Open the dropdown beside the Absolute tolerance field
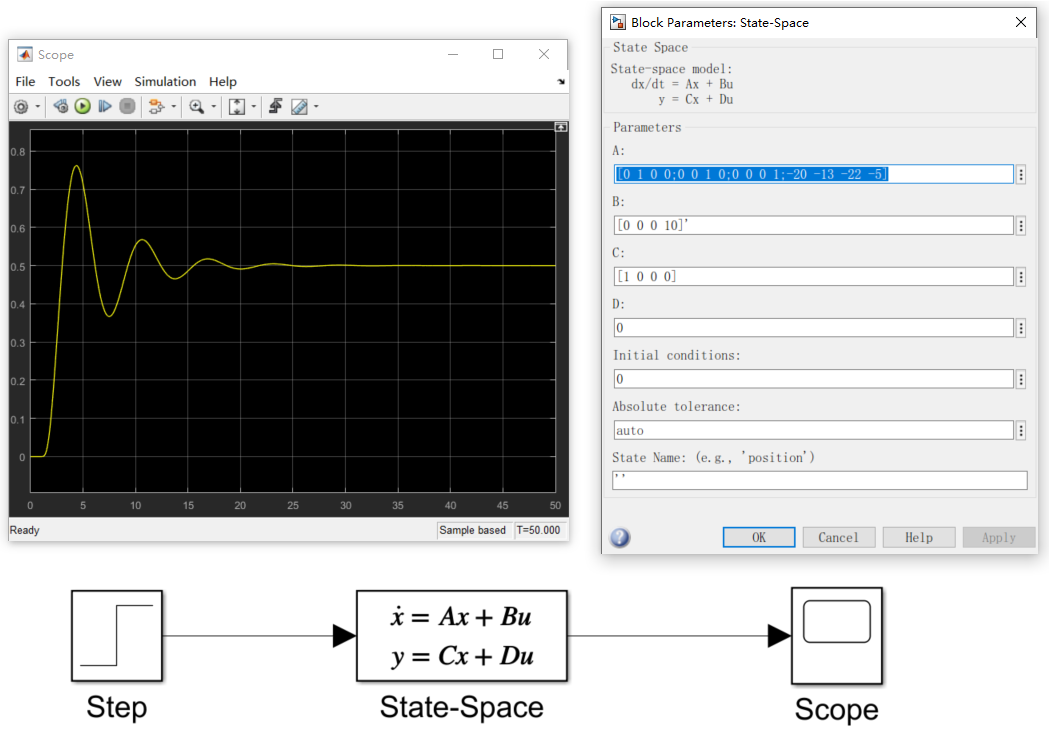 (1021, 430)
